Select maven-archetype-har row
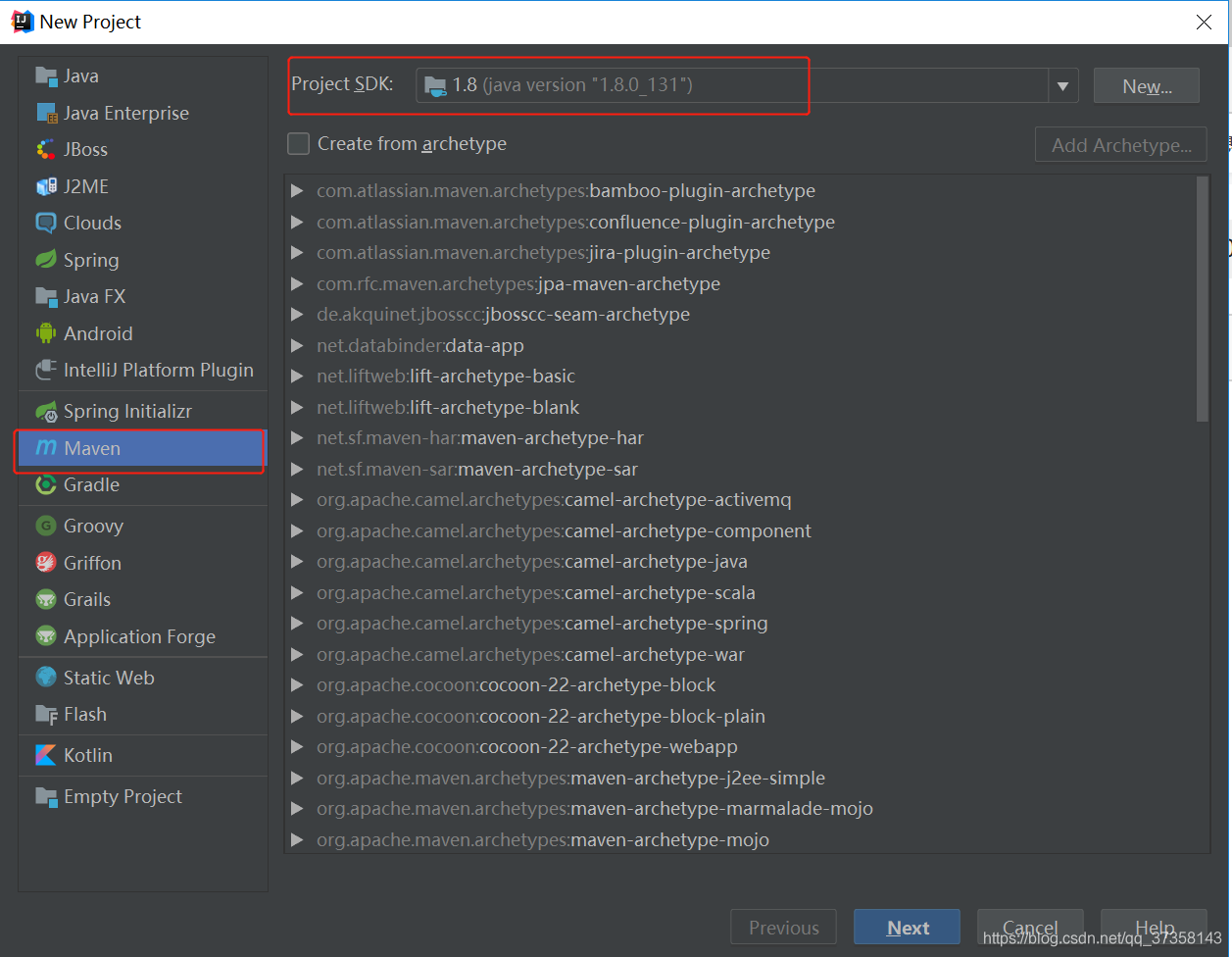1232x957 pixels. click(x=741, y=438)
